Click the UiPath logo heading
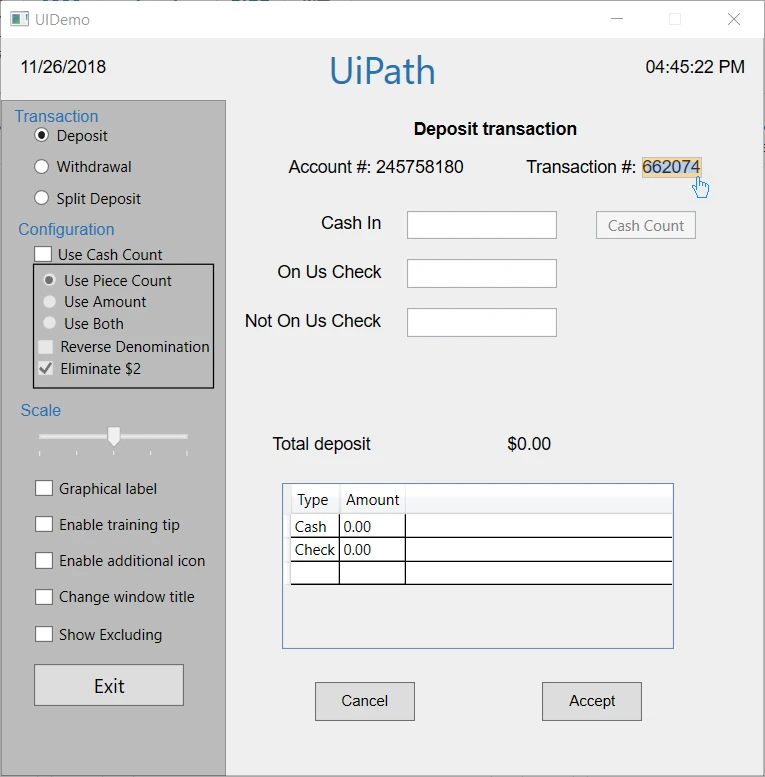The height and width of the screenshot is (777, 765). point(382,71)
